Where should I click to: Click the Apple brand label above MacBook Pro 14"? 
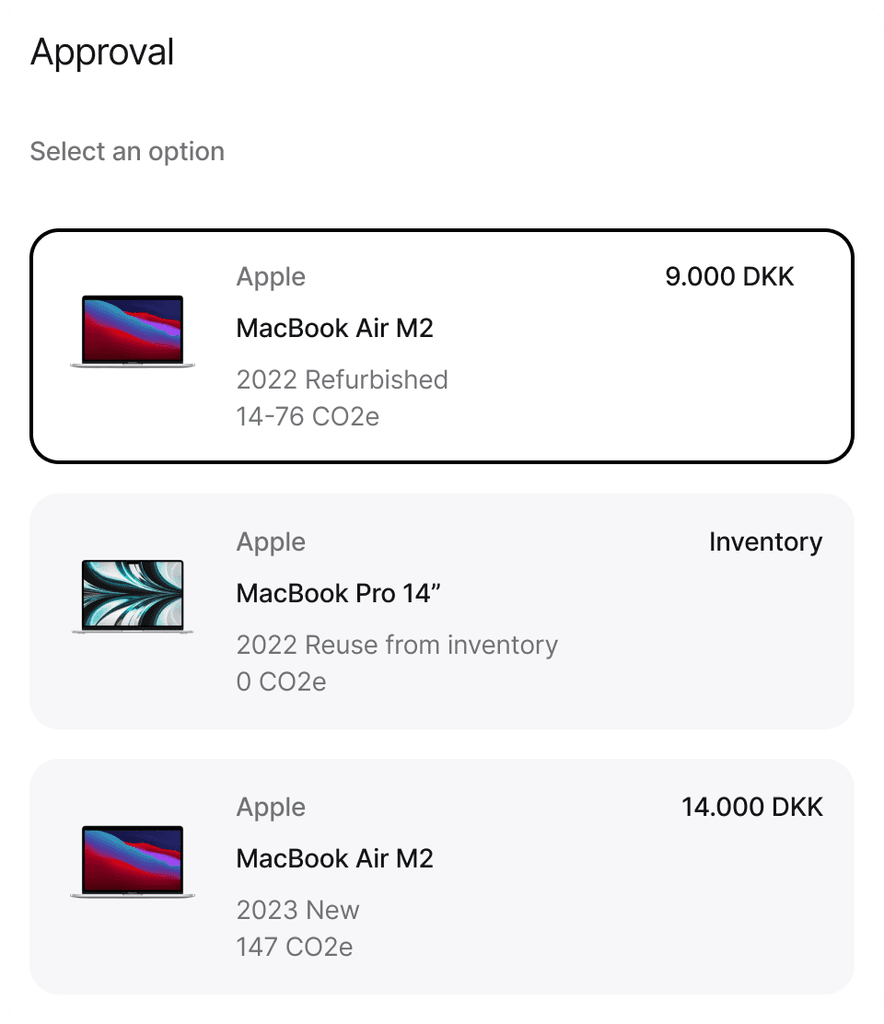click(x=271, y=542)
